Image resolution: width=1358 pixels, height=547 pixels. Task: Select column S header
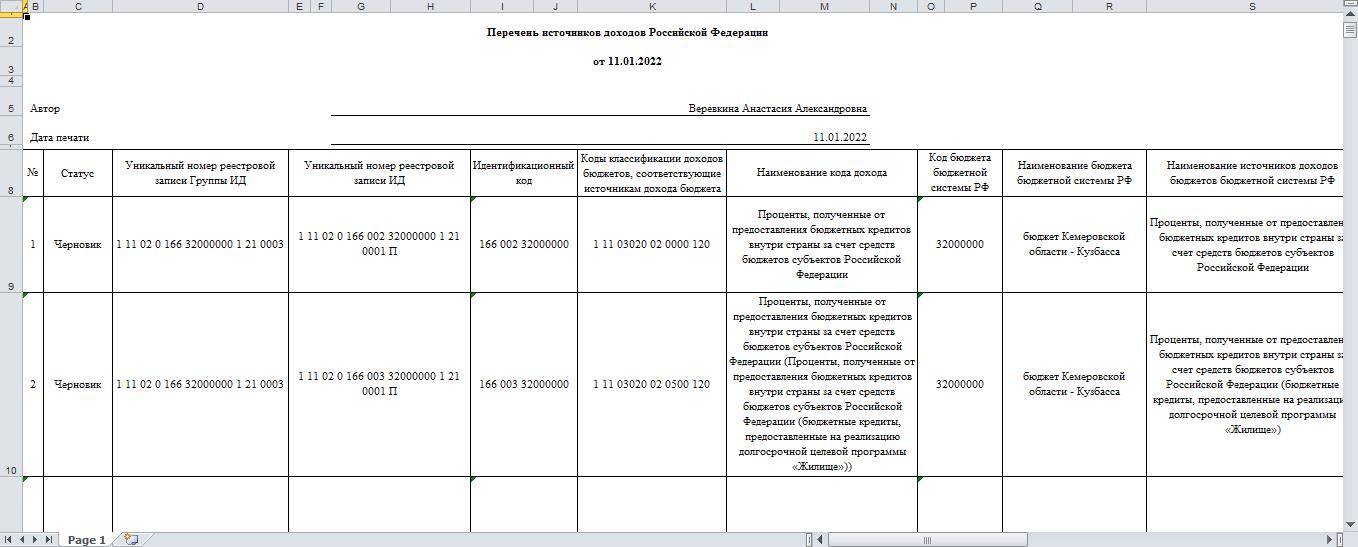1252,6
